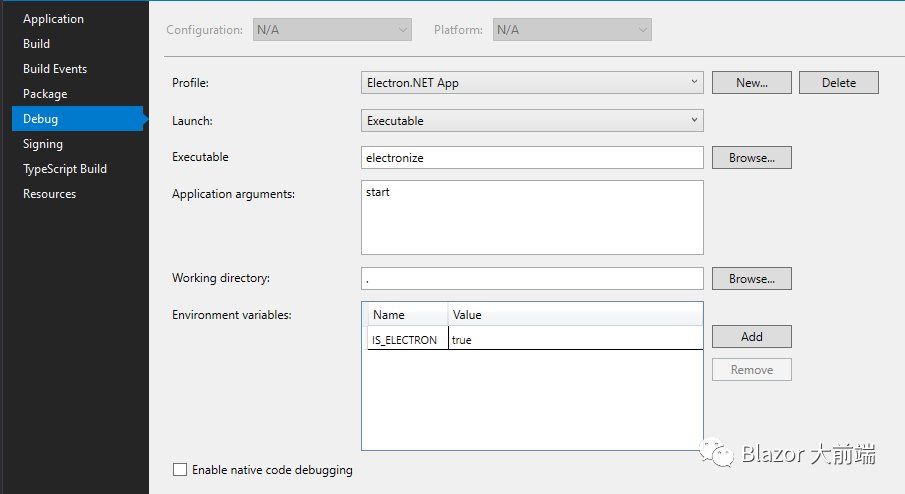905x494 pixels.
Task: Open the Platform dropdown
Action: point(572,29)
